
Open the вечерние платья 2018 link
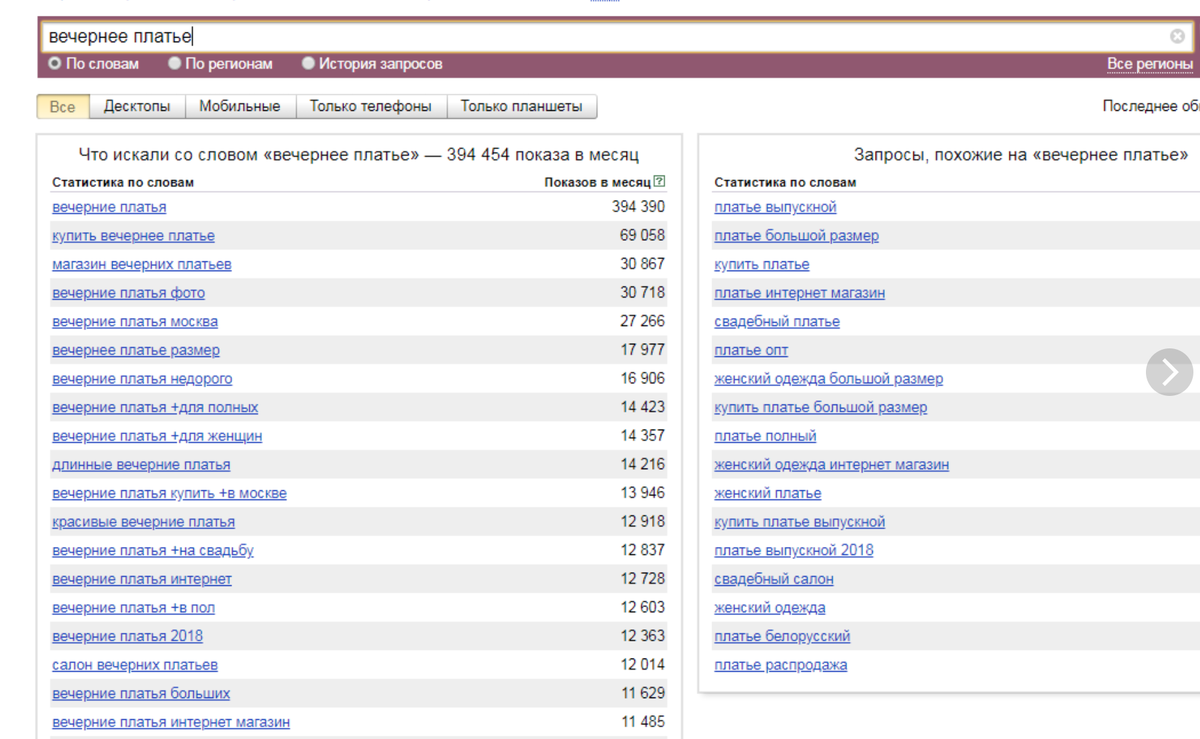pos(127,636)
